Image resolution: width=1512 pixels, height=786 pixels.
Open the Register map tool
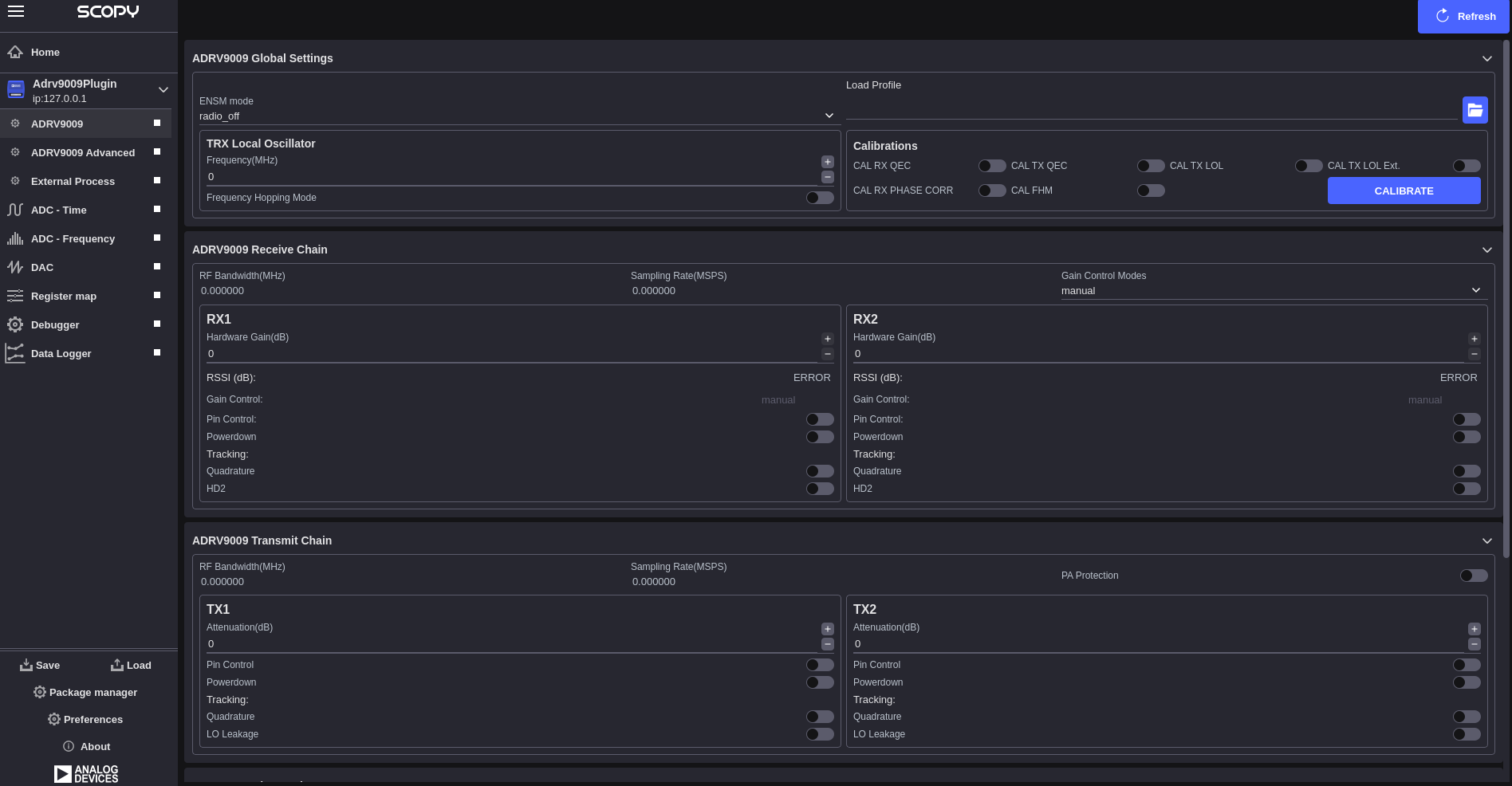coord(85,296)
